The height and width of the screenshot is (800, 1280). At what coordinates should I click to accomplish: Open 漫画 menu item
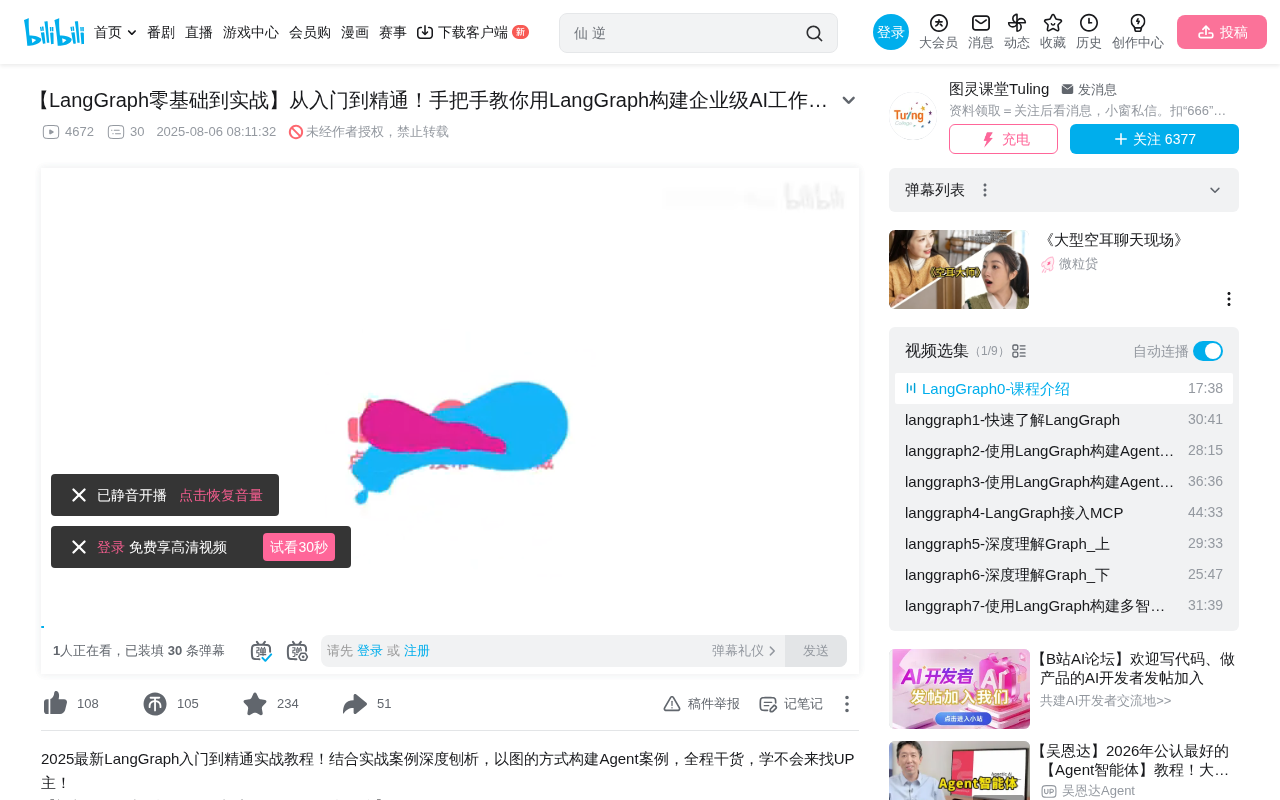pyautogui.click(x=355, y=32)
